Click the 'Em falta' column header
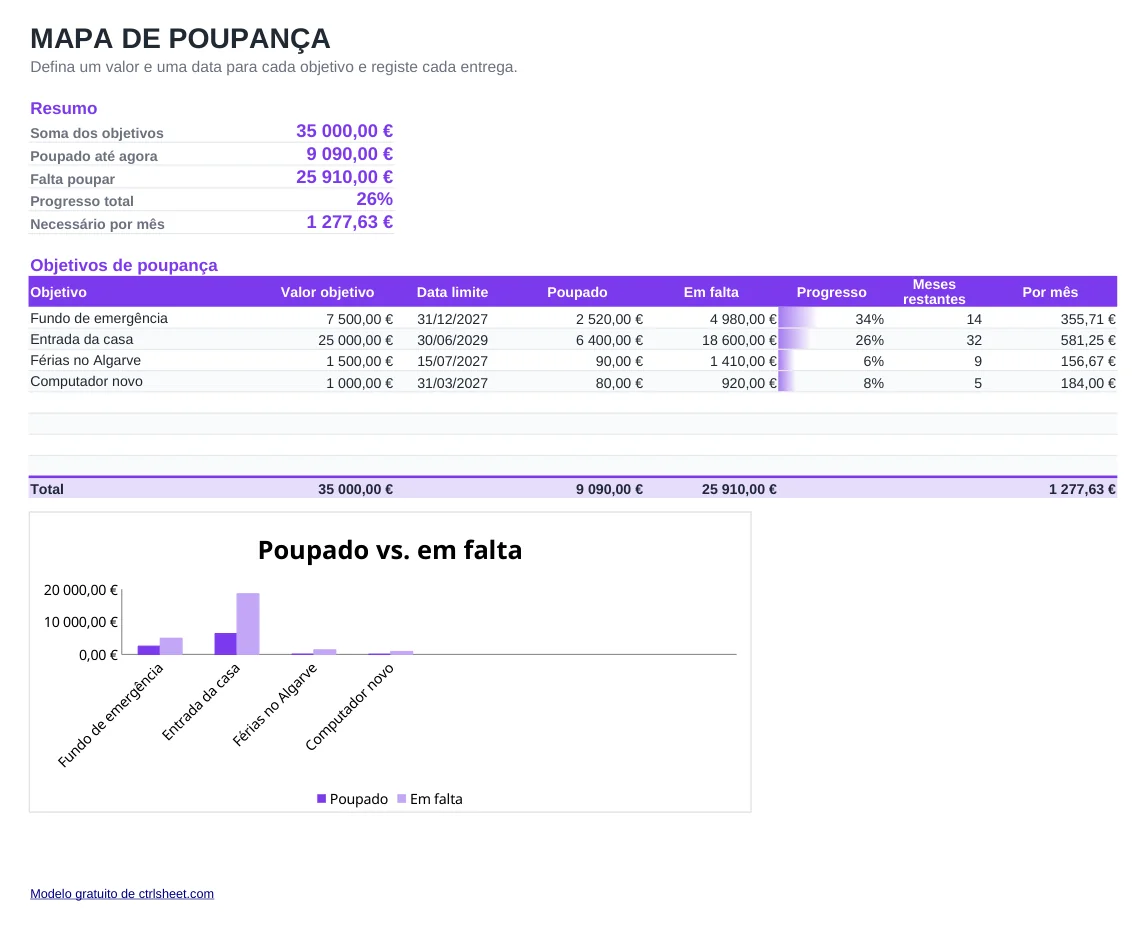This screenshot has height=929, width=1146. pos(711,292)
